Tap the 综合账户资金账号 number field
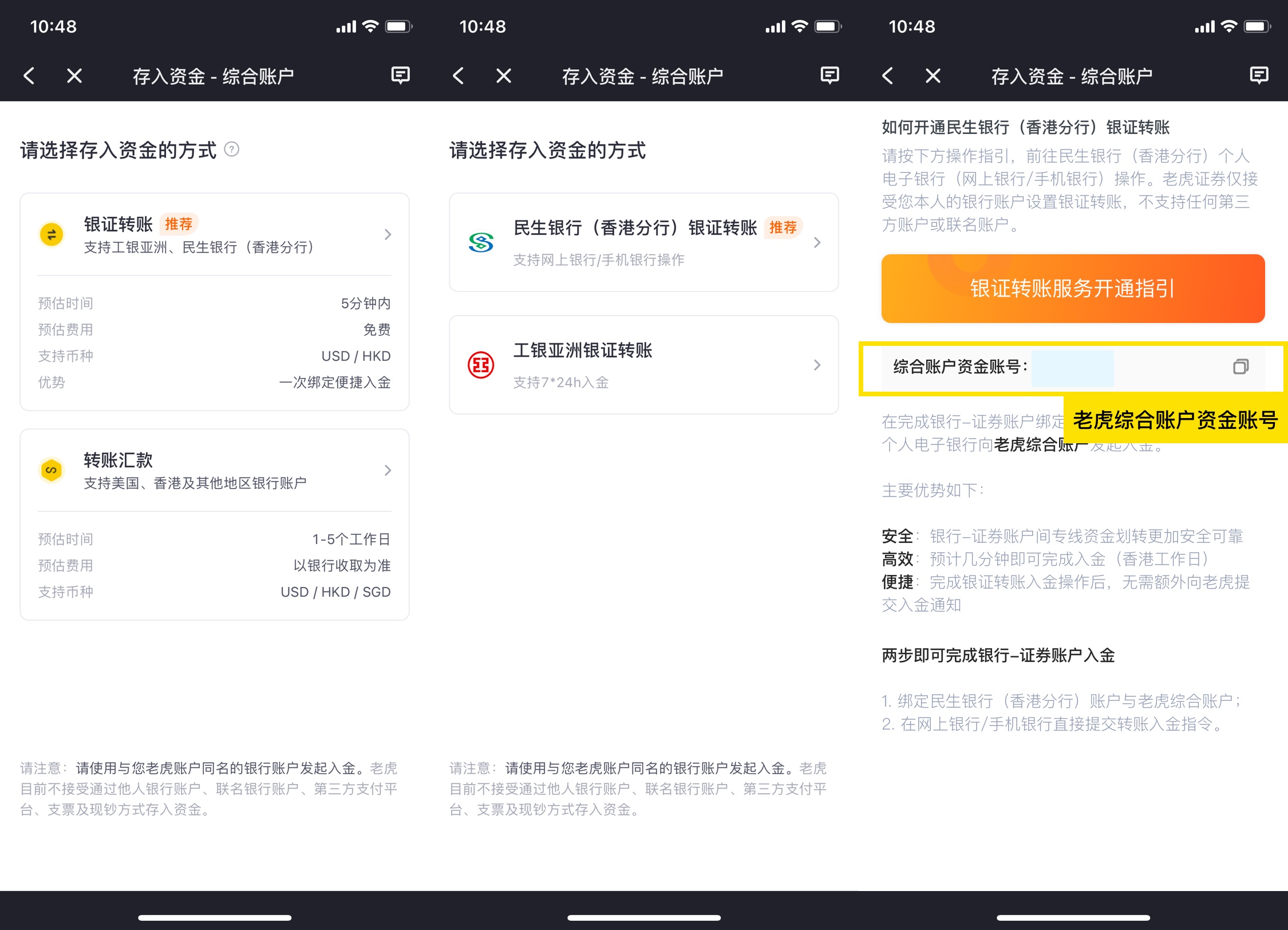The width and height of the screenshot is (1288, 930). (1073, 367)
